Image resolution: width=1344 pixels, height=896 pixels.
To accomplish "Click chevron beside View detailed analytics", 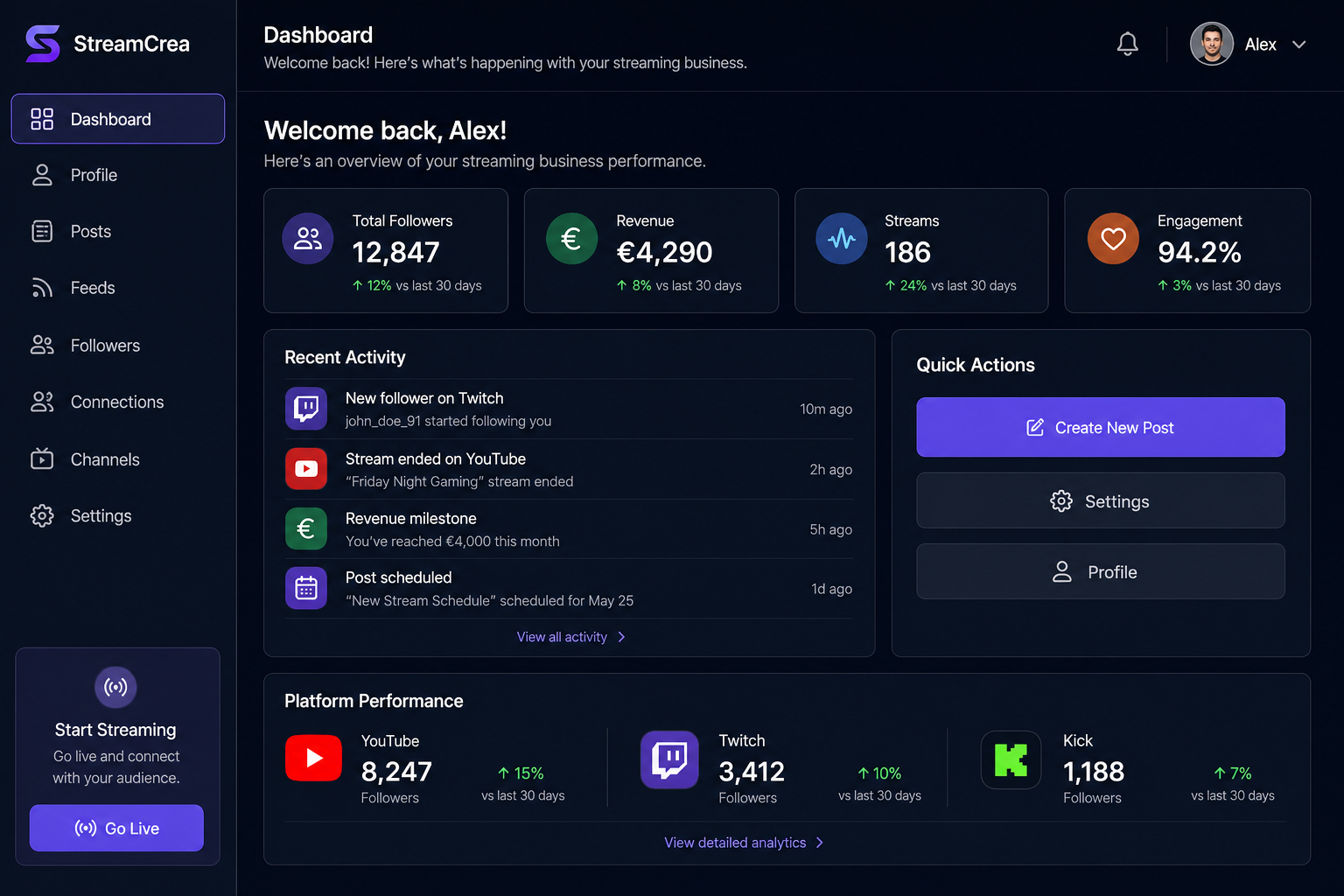I will (x=820, y=843).
